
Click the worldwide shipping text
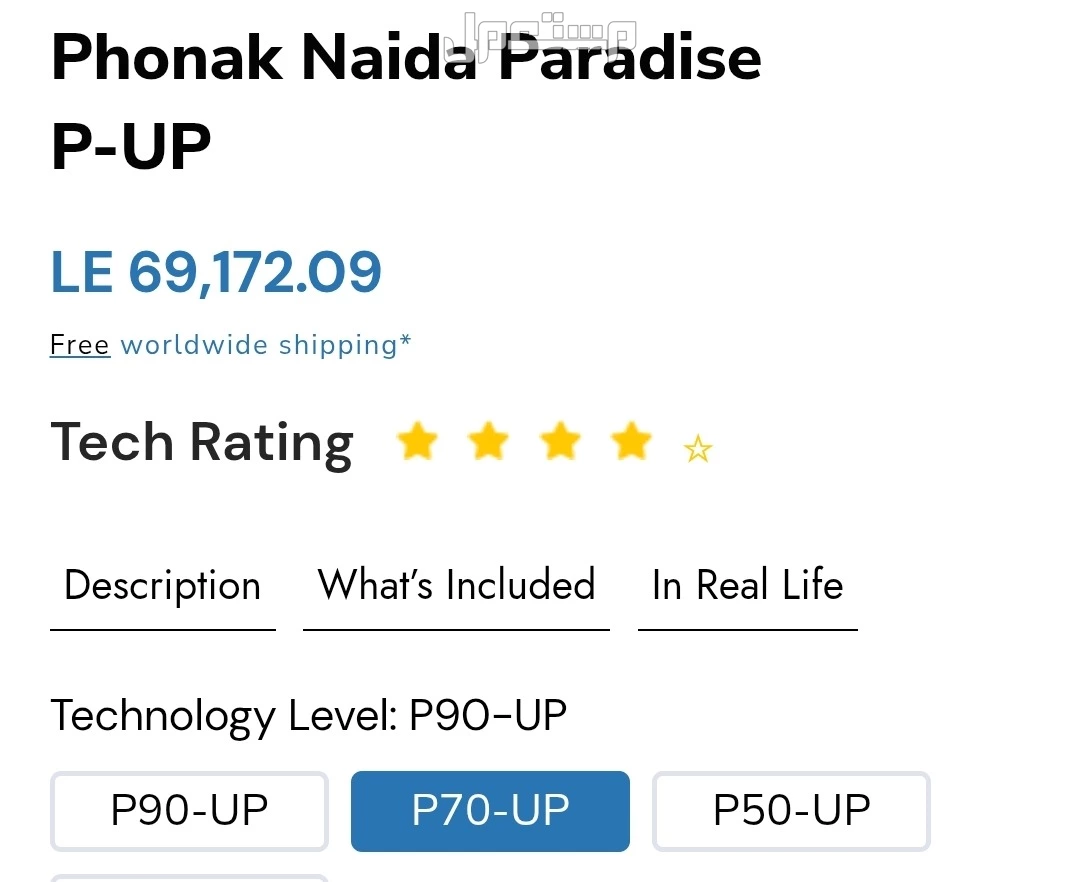[x=266, y=345]
